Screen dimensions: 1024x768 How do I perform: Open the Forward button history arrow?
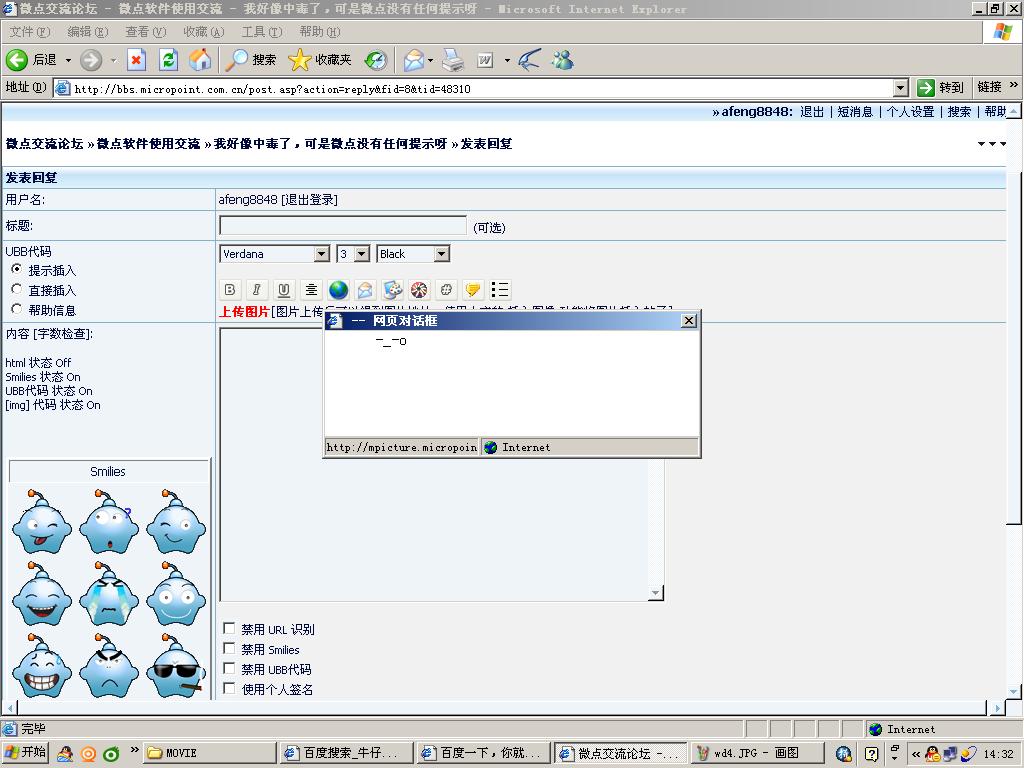point(114,60)
